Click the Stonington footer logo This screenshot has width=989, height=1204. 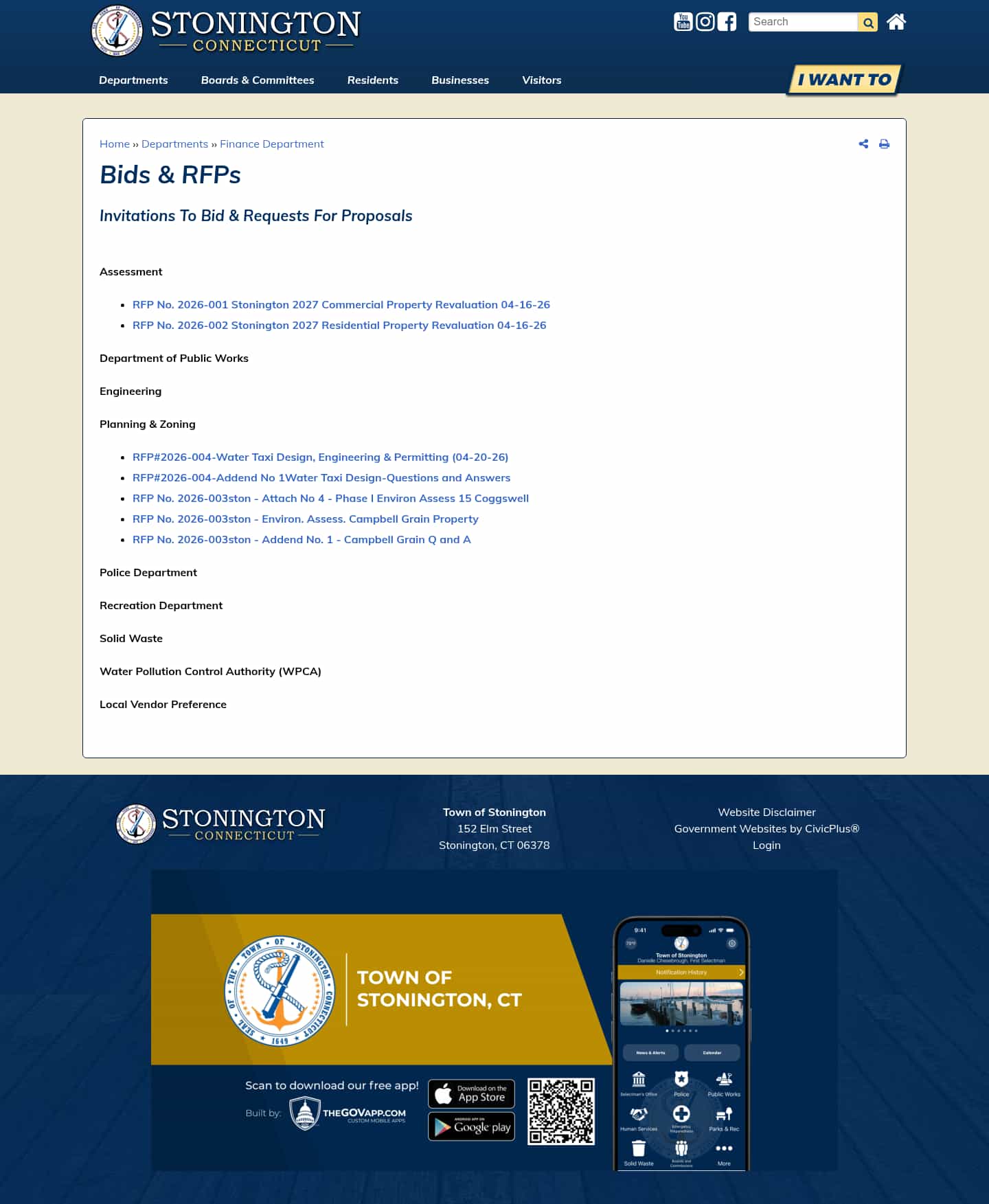(220, 824)
